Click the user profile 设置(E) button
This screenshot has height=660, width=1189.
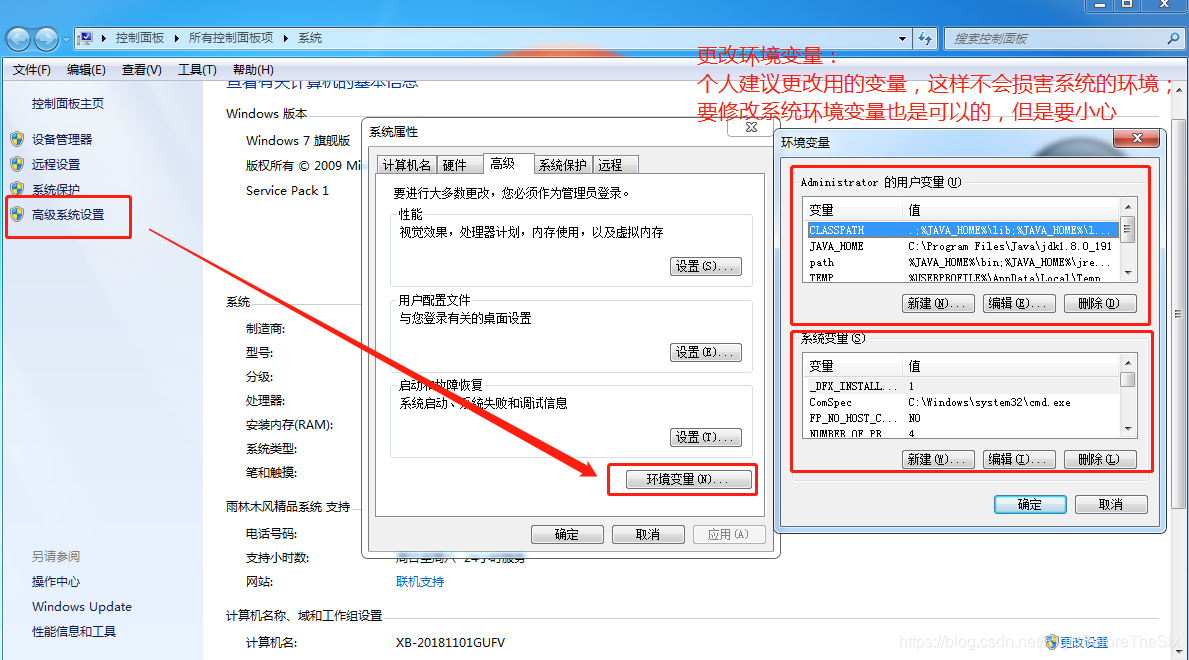(x=705, y=352)
